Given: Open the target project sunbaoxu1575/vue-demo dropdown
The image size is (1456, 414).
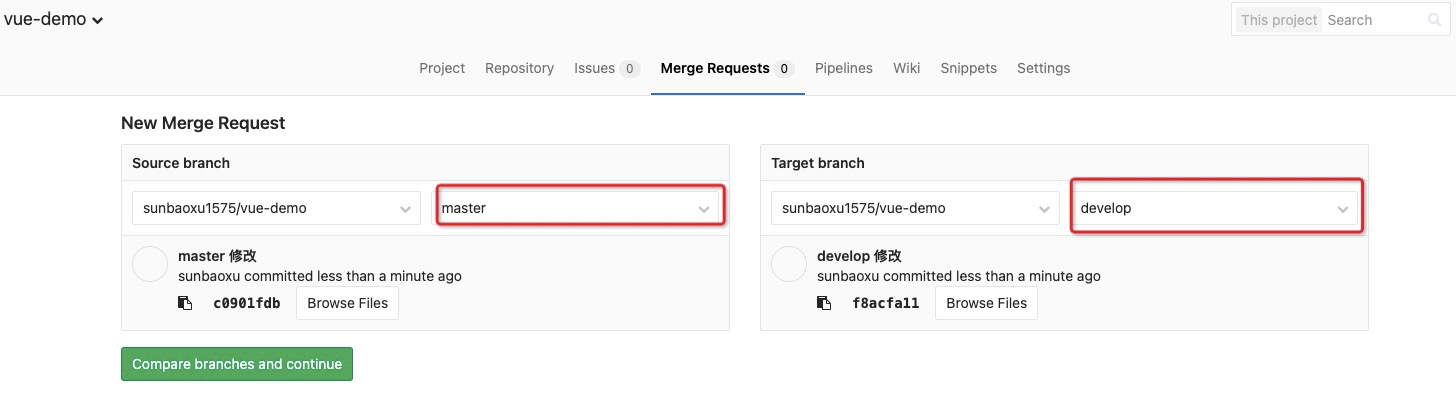Looking at the screenshot, I should [x=915, y=208].
